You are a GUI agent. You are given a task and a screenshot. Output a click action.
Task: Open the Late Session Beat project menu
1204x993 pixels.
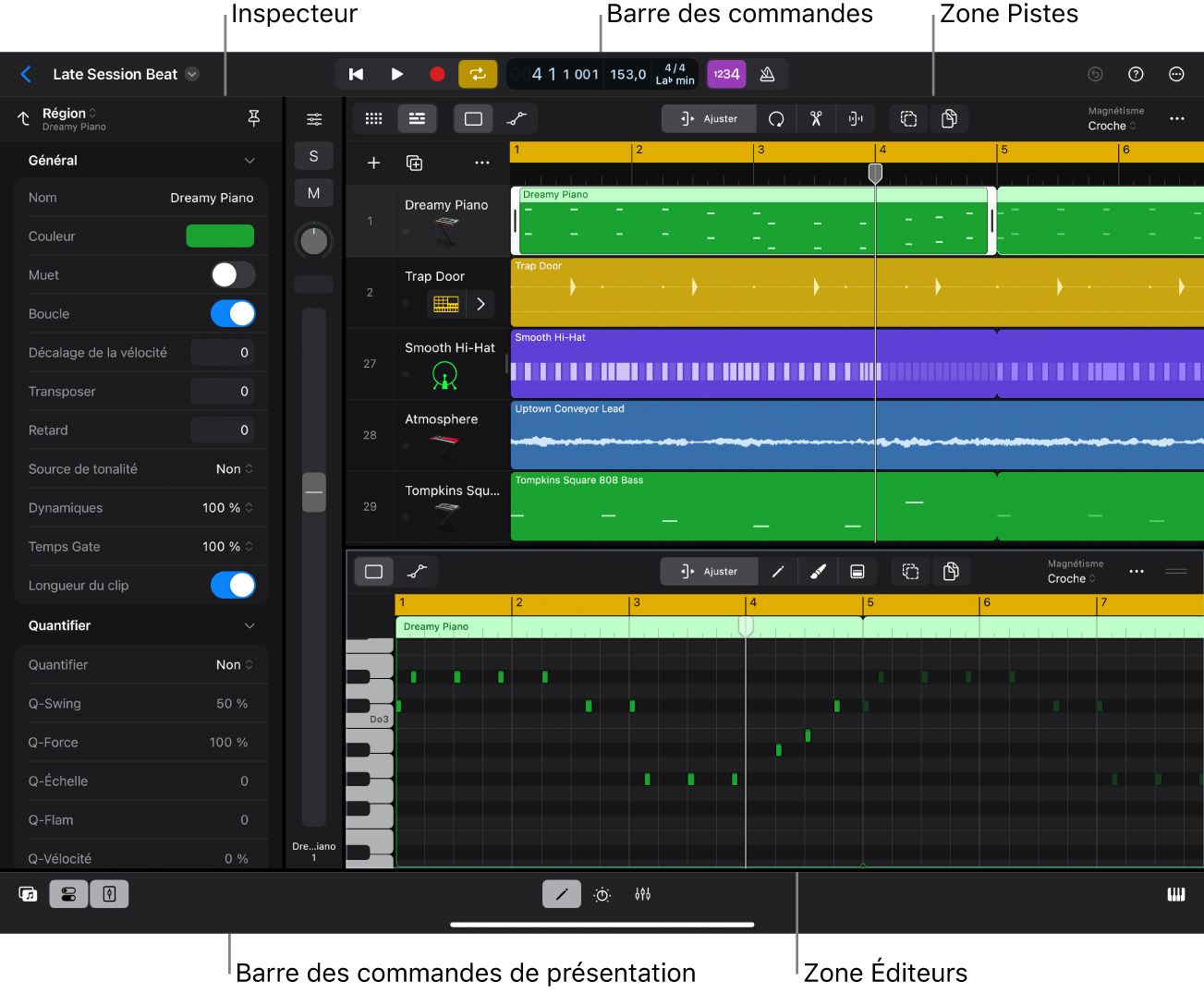pyautogui.click(x=126, y=74)
